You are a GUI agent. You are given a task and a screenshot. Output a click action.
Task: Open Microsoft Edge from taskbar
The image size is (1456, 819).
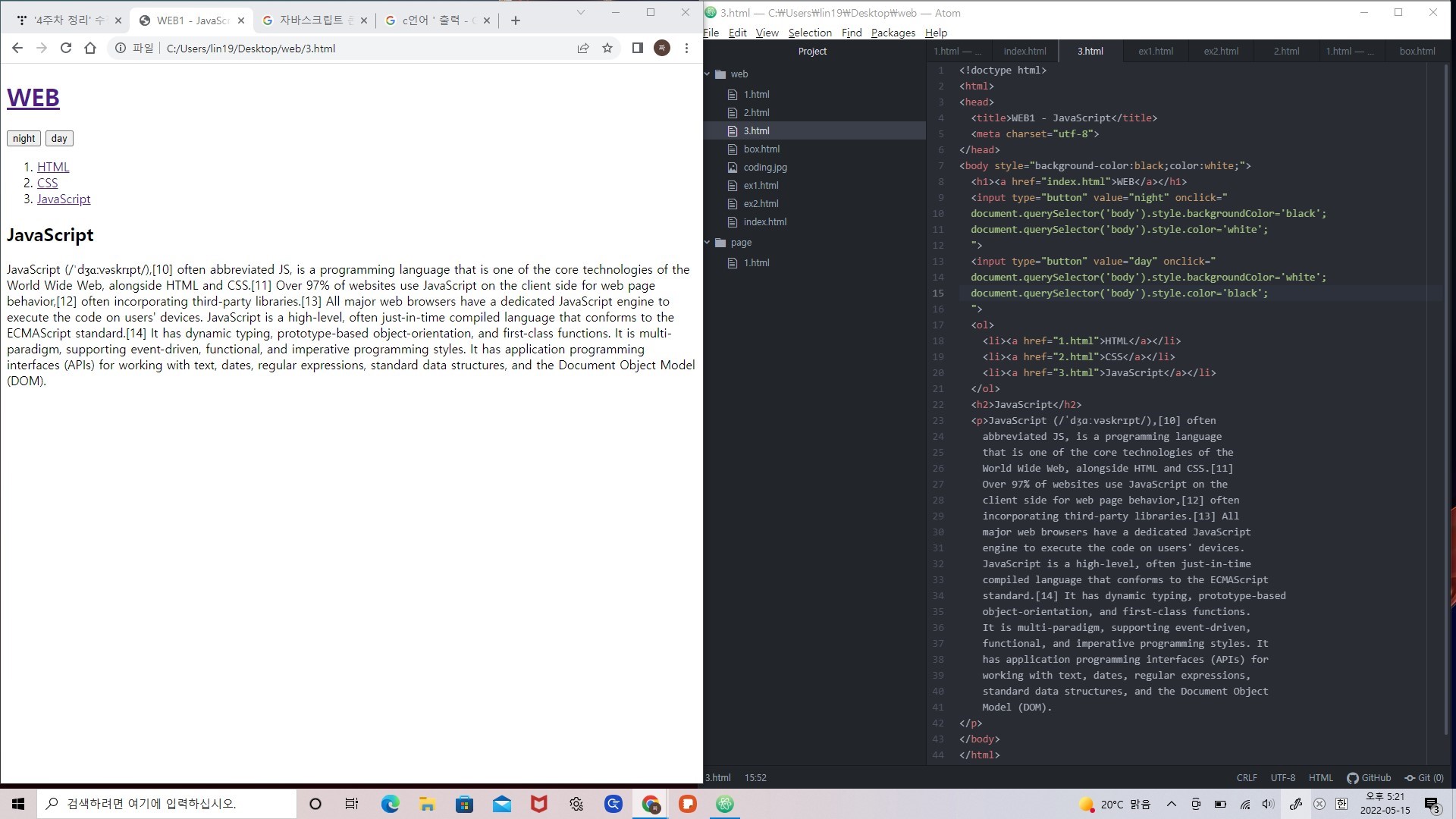click(390, 804)
